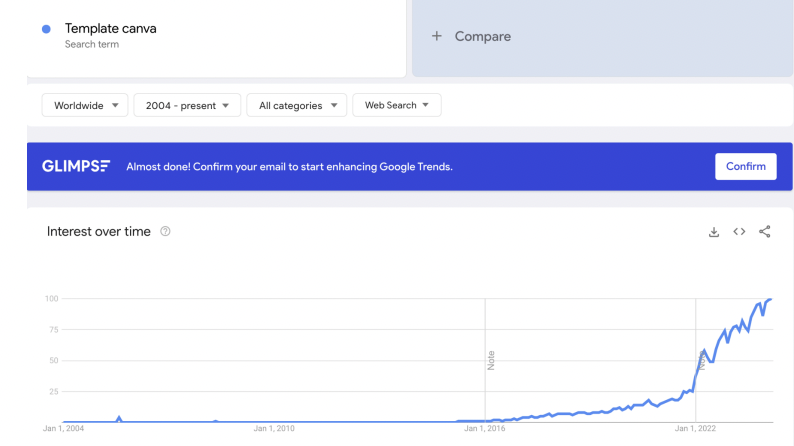Share the Interest over time chart
Viewport: 794px width, 446px height.
pyautogui.click(x=765, y=232)
